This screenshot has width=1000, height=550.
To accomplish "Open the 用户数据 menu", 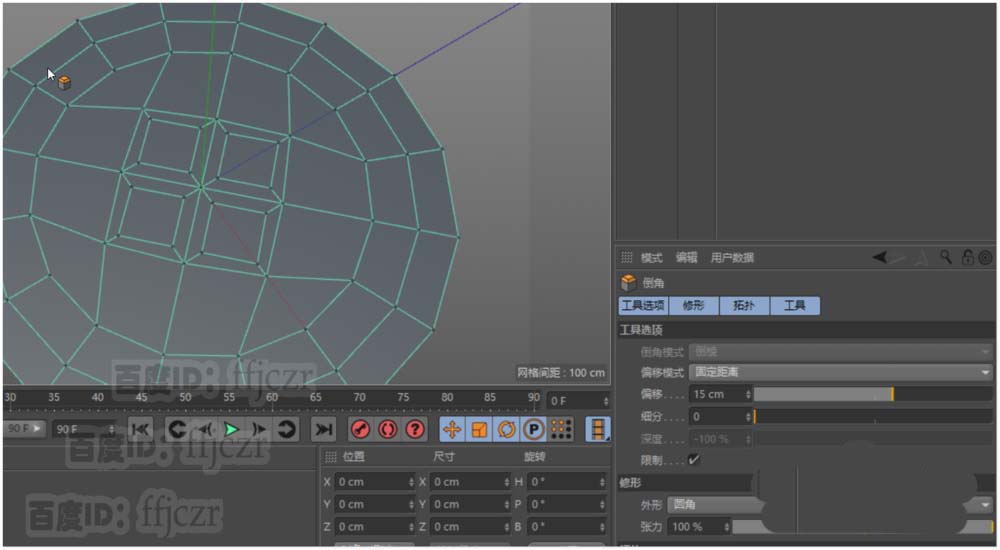I will (732, 258).
